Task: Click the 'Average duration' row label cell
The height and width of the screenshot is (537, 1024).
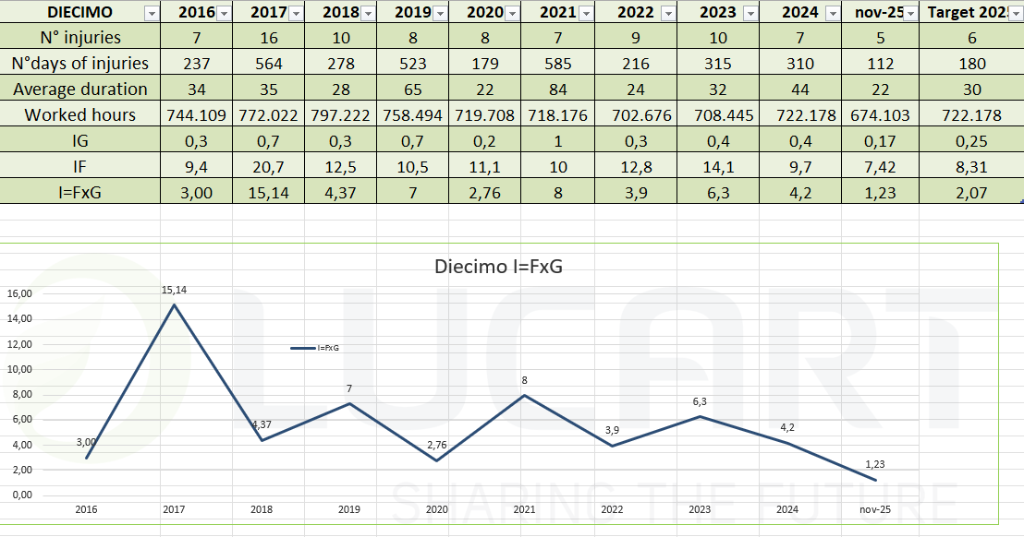Action: (80, 89)
